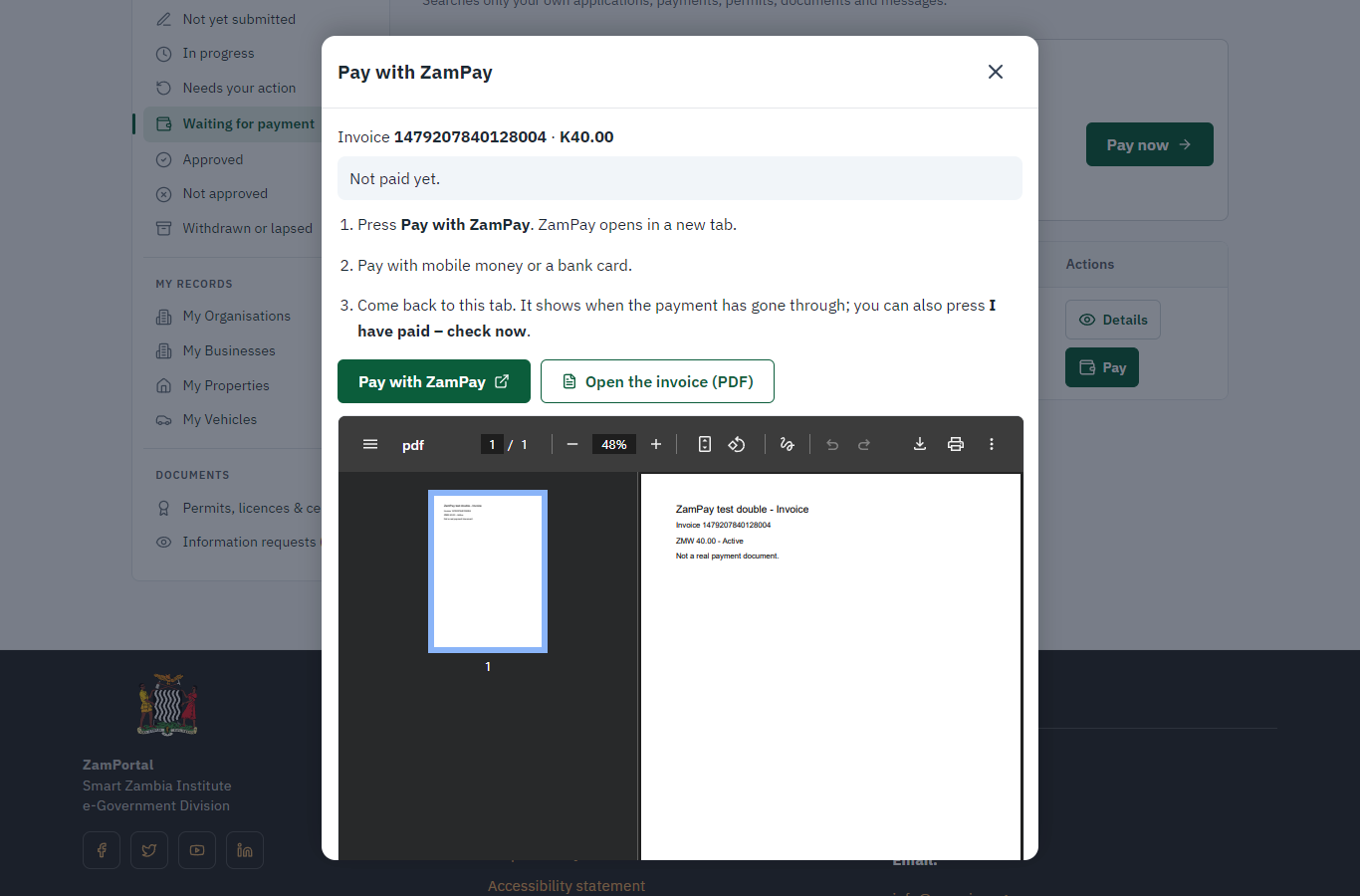Close the Pay with ZamPay dialog

[996, 72]
